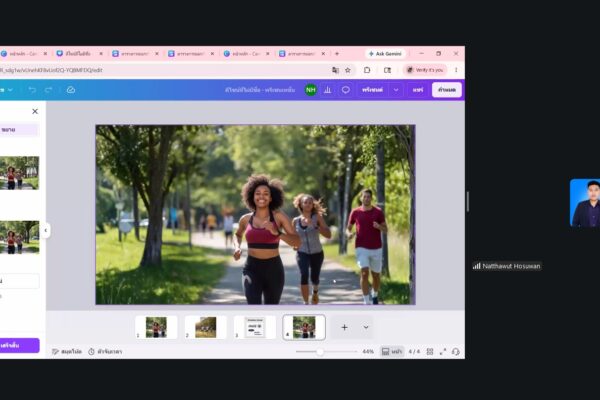The height and width of the screenshot is (400, 600).
Task: Open the browser extensions icon
Action: tap(367, 70)
